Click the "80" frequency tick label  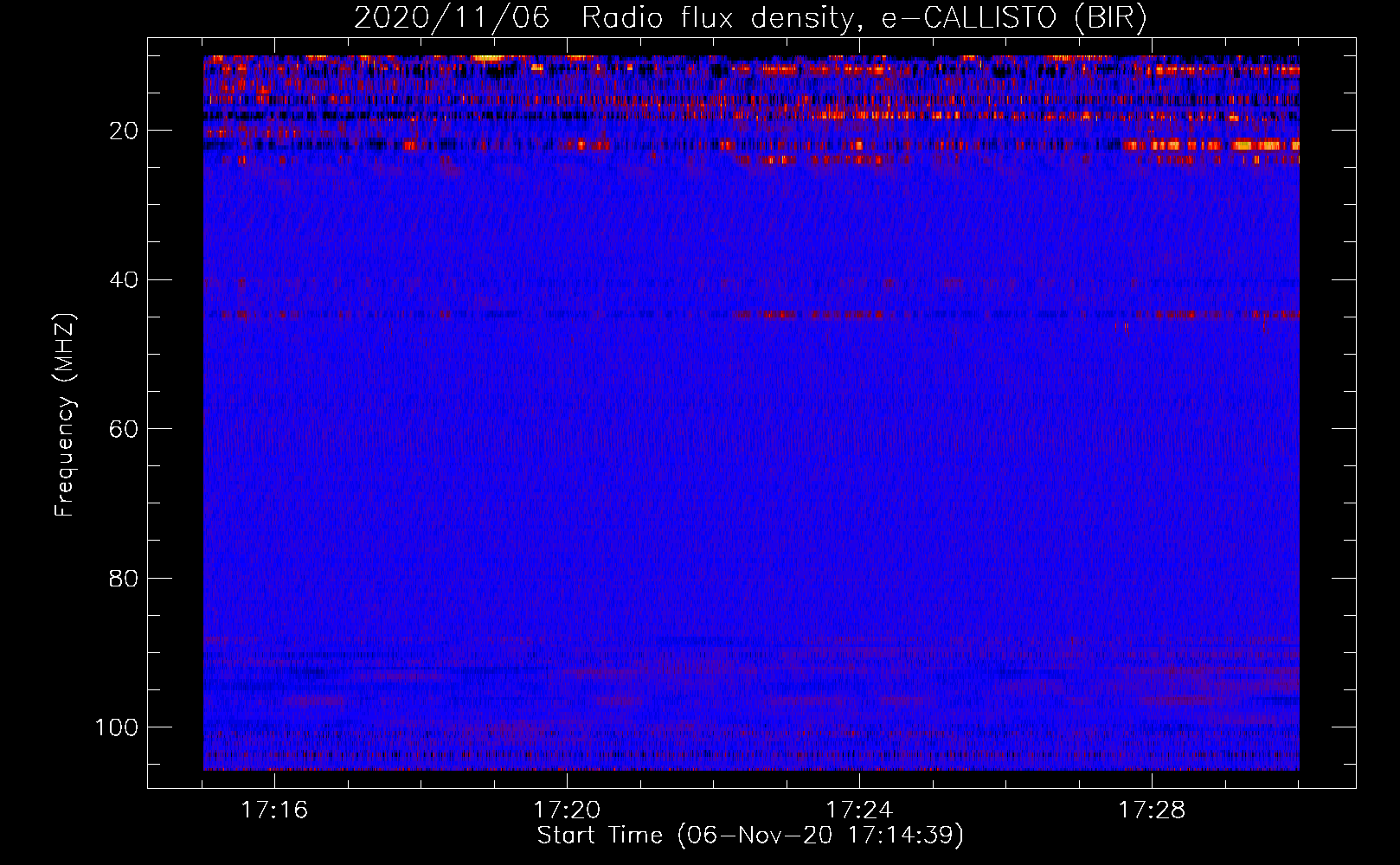124,579
